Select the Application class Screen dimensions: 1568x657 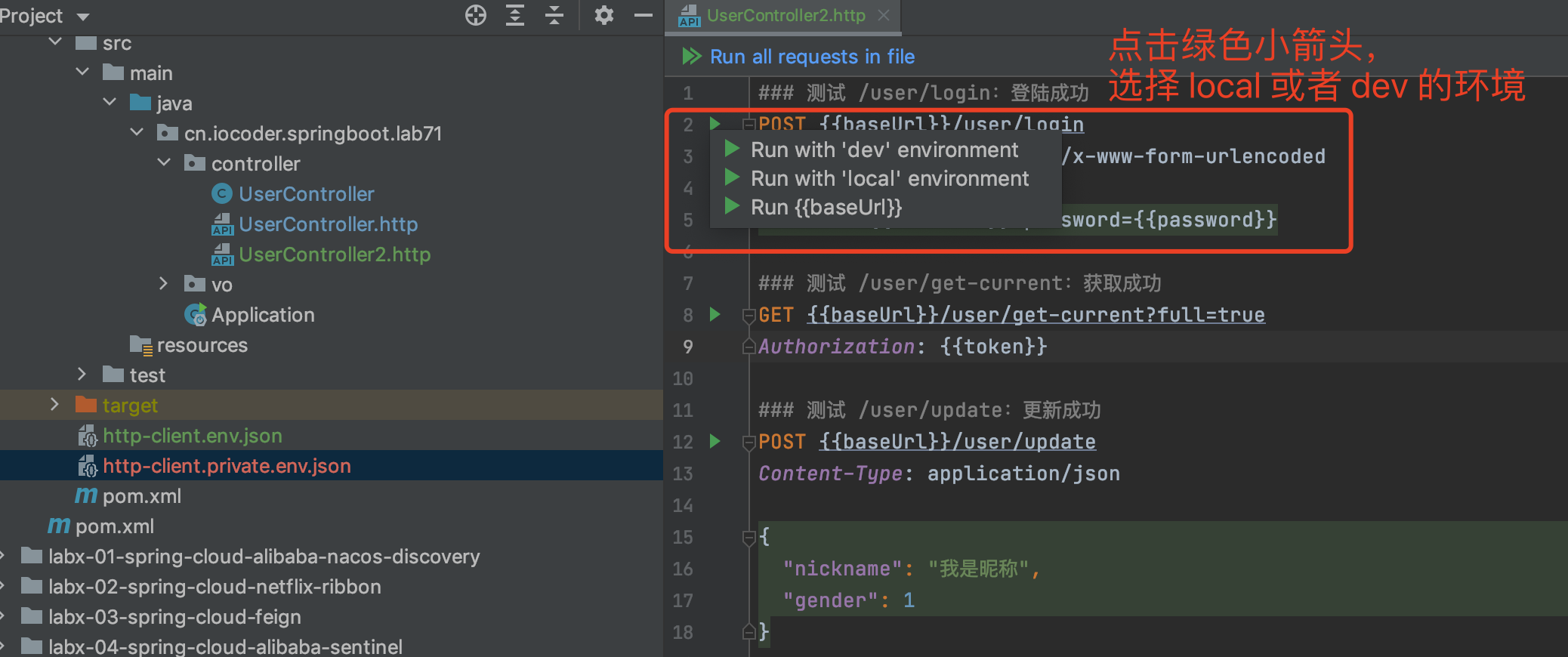[263, 315]
